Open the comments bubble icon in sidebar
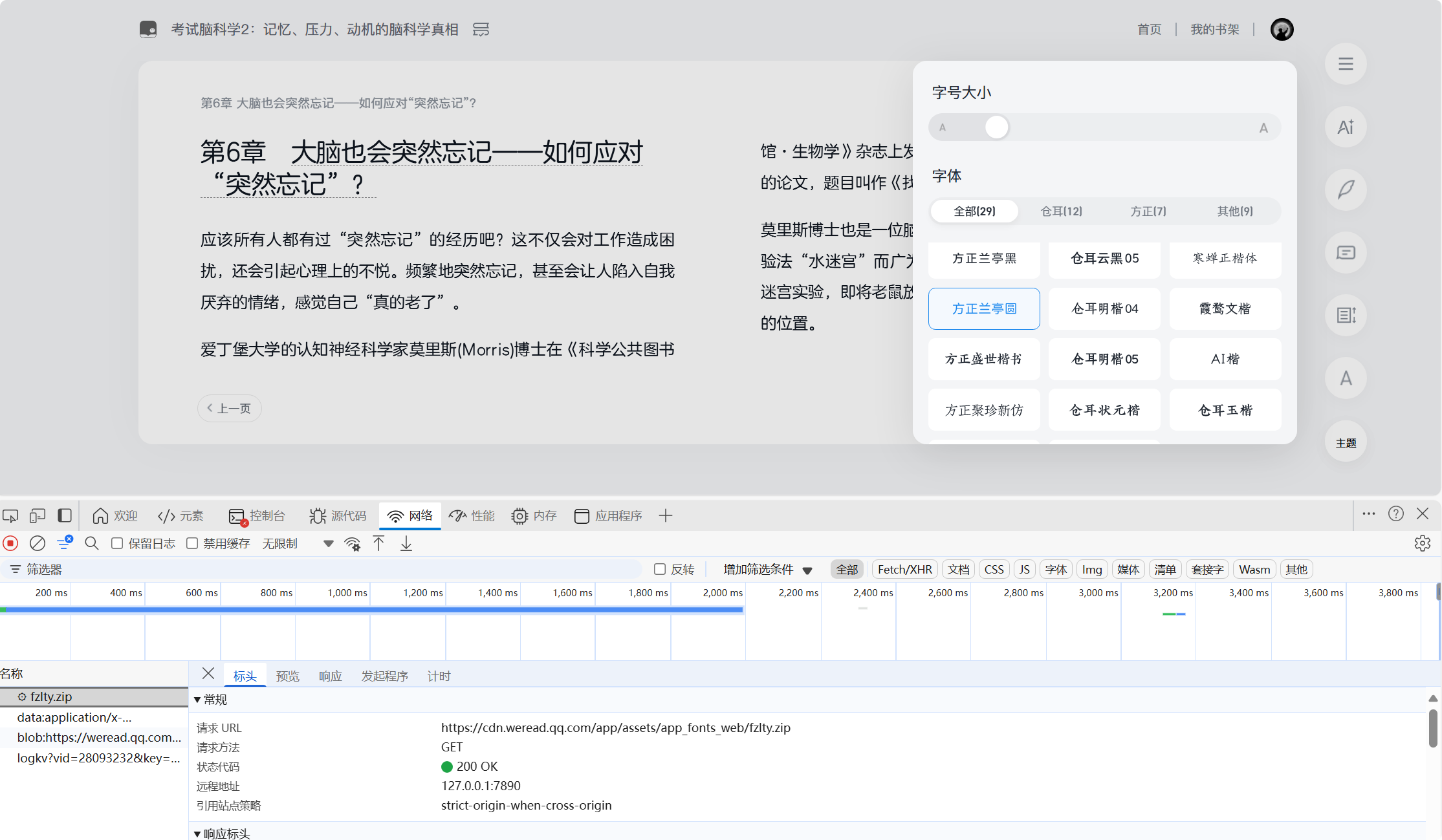 (x=1346, y=252)
